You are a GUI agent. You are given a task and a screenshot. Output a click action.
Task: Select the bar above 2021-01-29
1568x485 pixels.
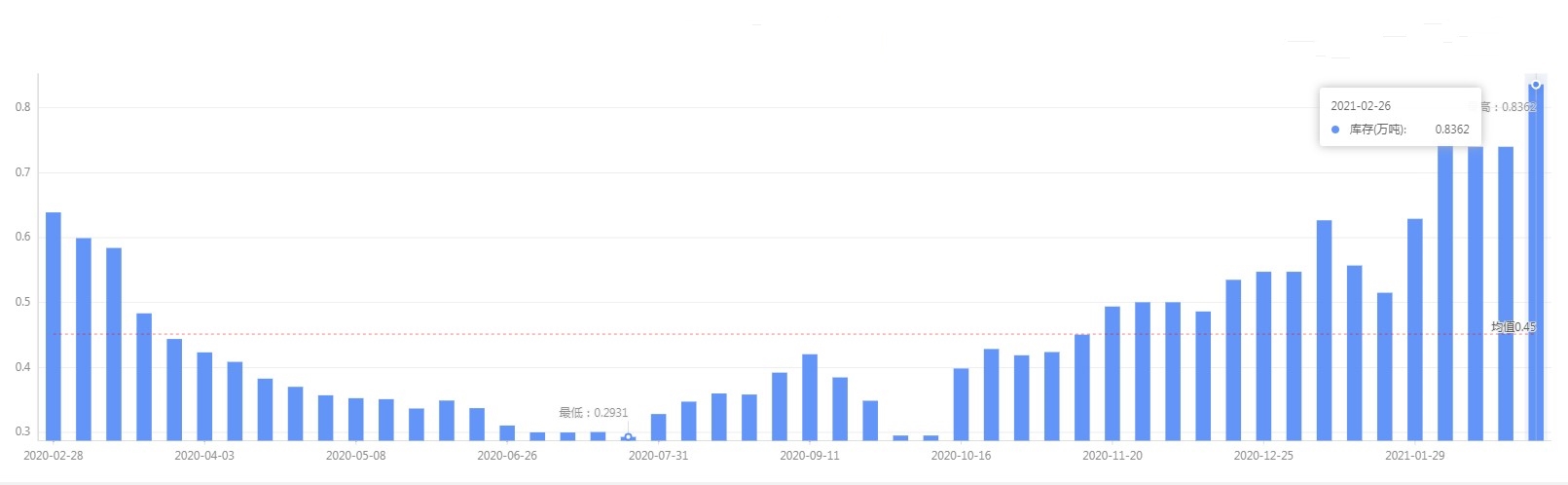(x=1414, y=329)
